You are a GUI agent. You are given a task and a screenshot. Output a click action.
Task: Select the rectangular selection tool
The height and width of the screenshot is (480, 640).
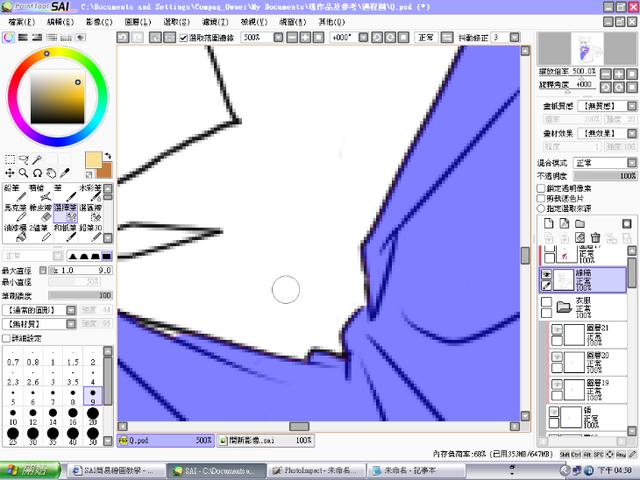coord(10,159)
